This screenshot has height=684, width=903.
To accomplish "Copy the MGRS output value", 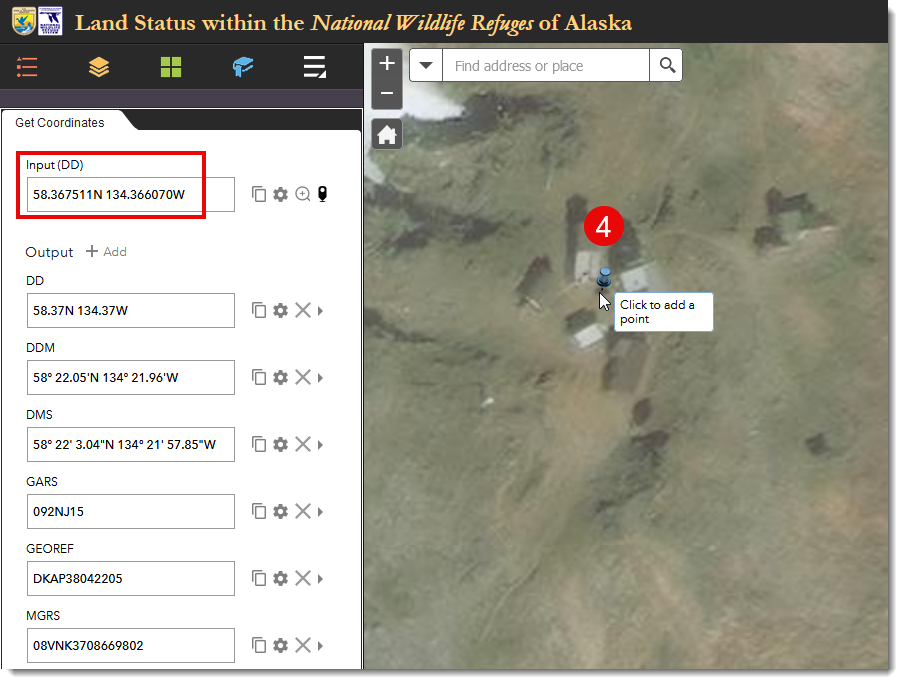I will [259, 645].
